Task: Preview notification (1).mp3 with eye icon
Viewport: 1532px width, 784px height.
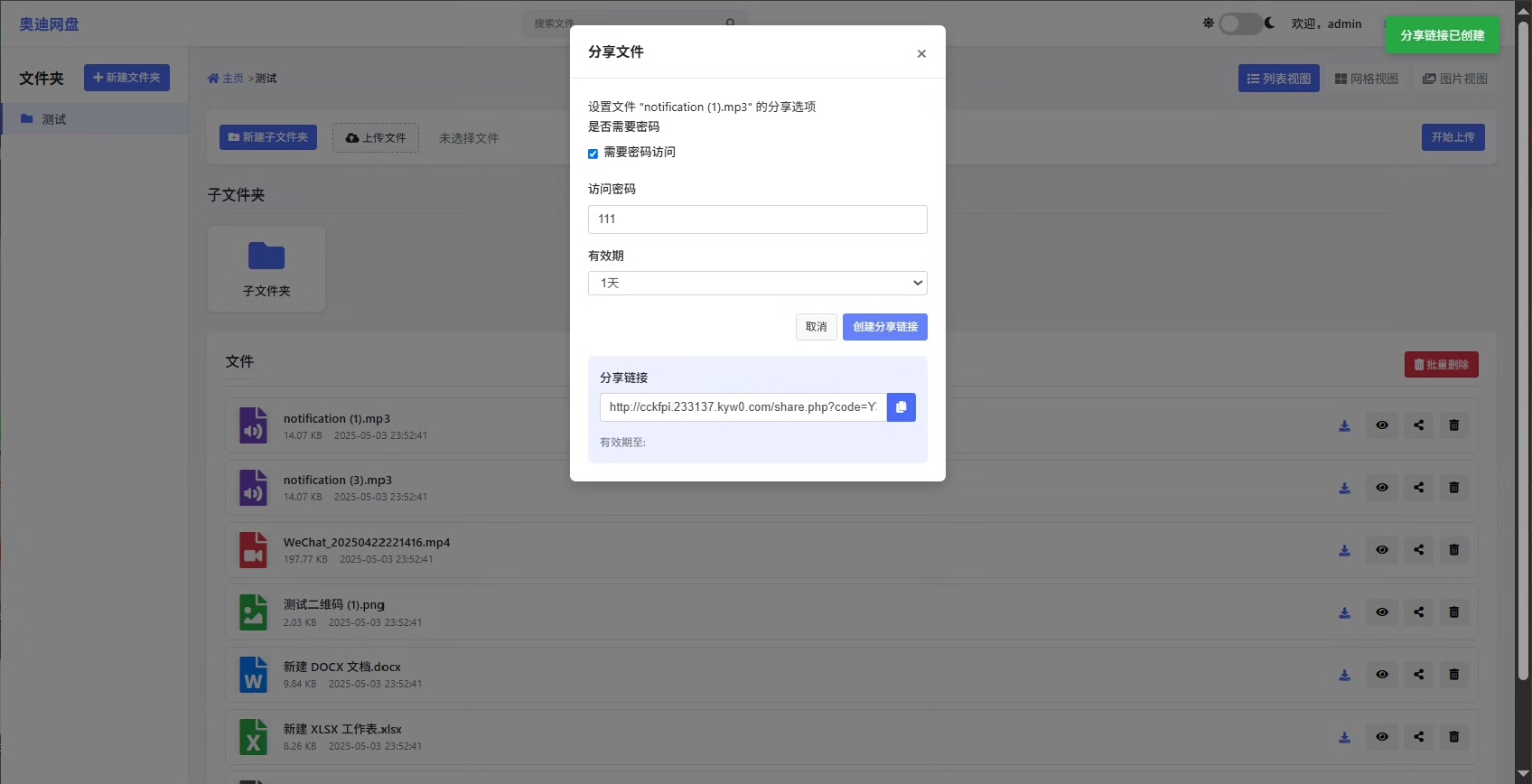Action: tap(1382, 425)
